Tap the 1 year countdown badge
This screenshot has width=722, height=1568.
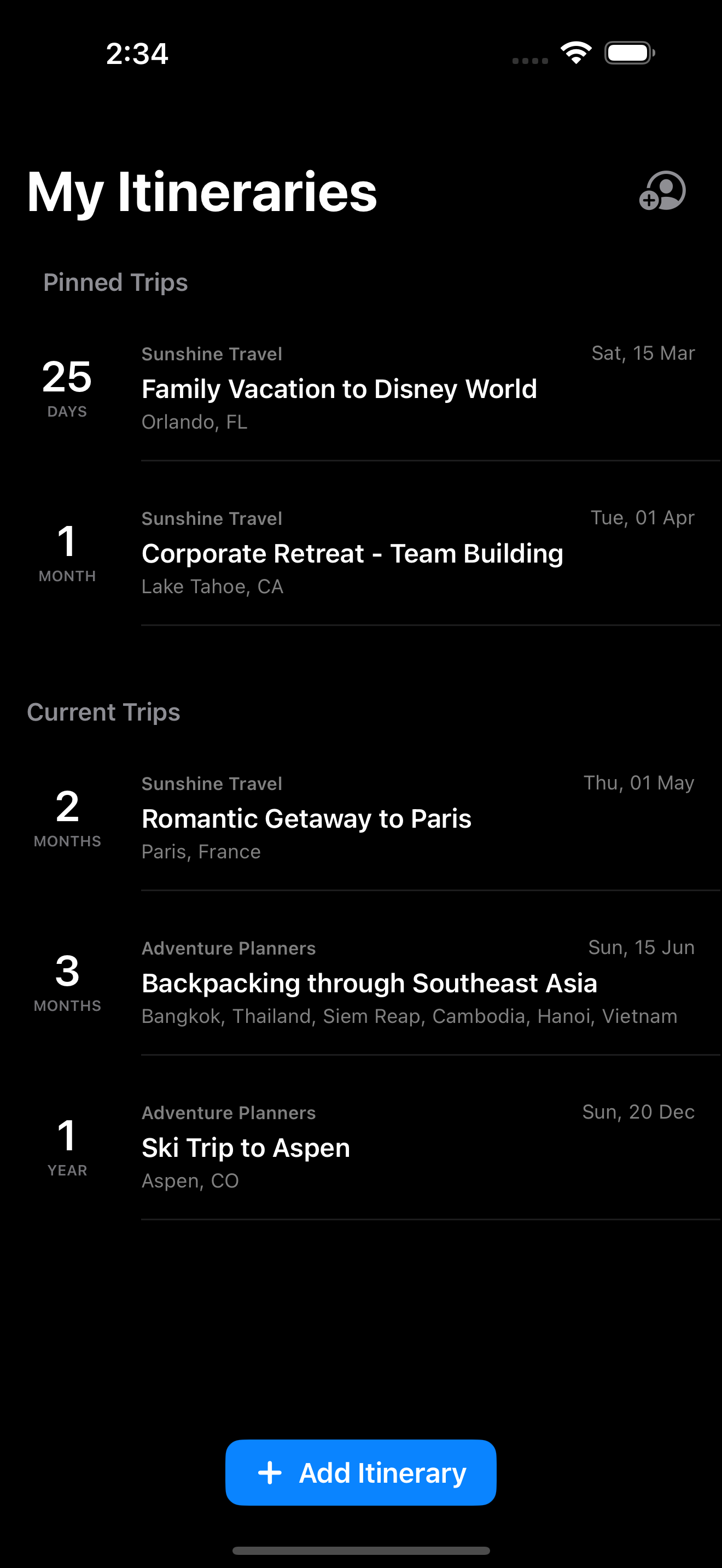click(67, 1145)
